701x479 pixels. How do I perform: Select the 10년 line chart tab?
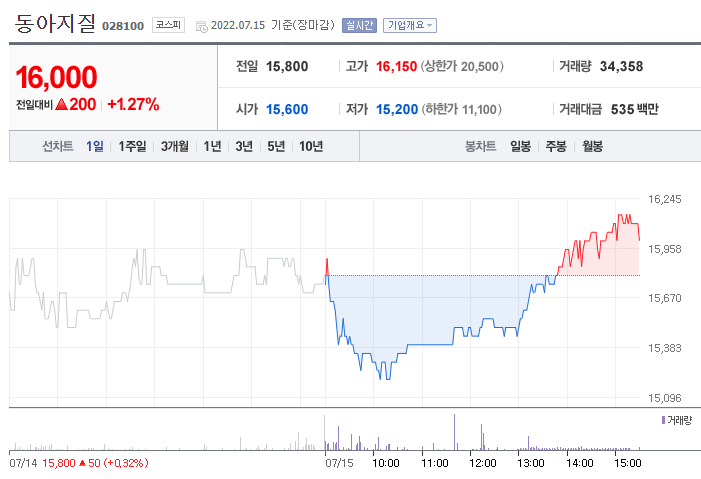[x=311, y=146]
